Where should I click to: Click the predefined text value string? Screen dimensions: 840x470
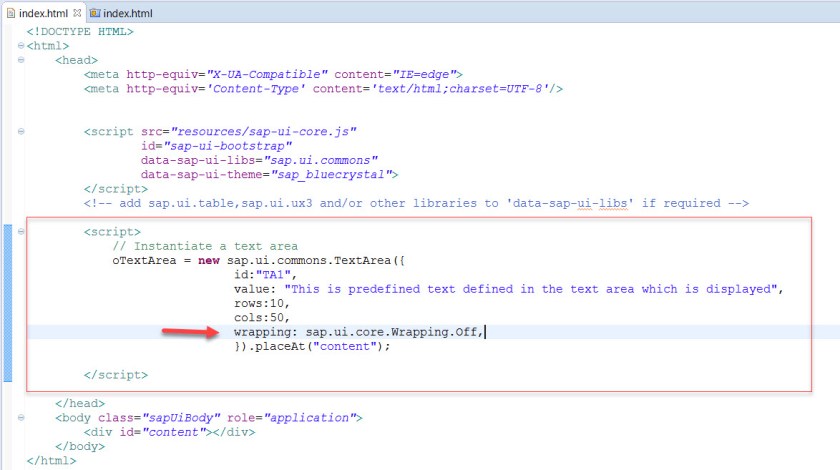[x=530, y=289]
